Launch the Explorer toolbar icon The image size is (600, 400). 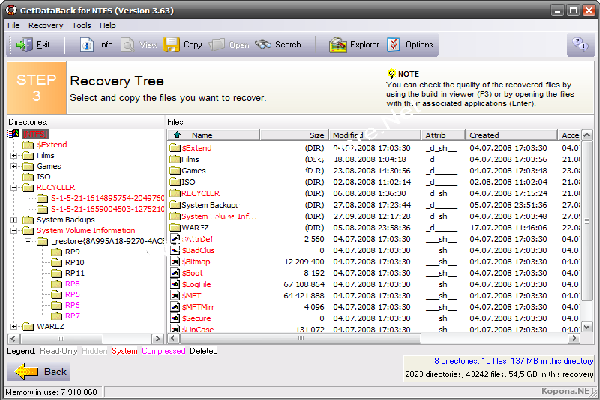(x=338, y=45)
